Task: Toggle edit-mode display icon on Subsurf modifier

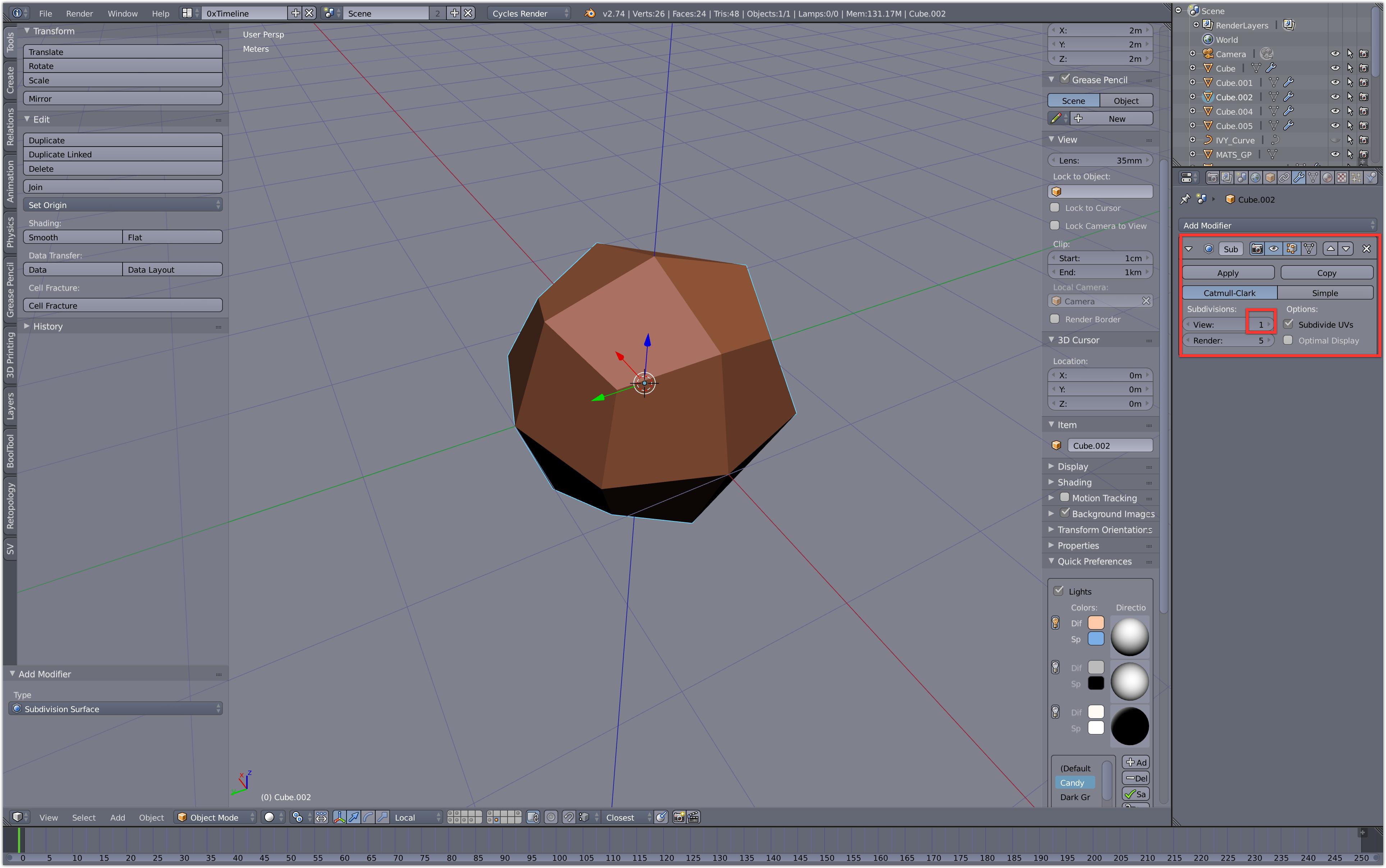Action: click(1291, 249)
